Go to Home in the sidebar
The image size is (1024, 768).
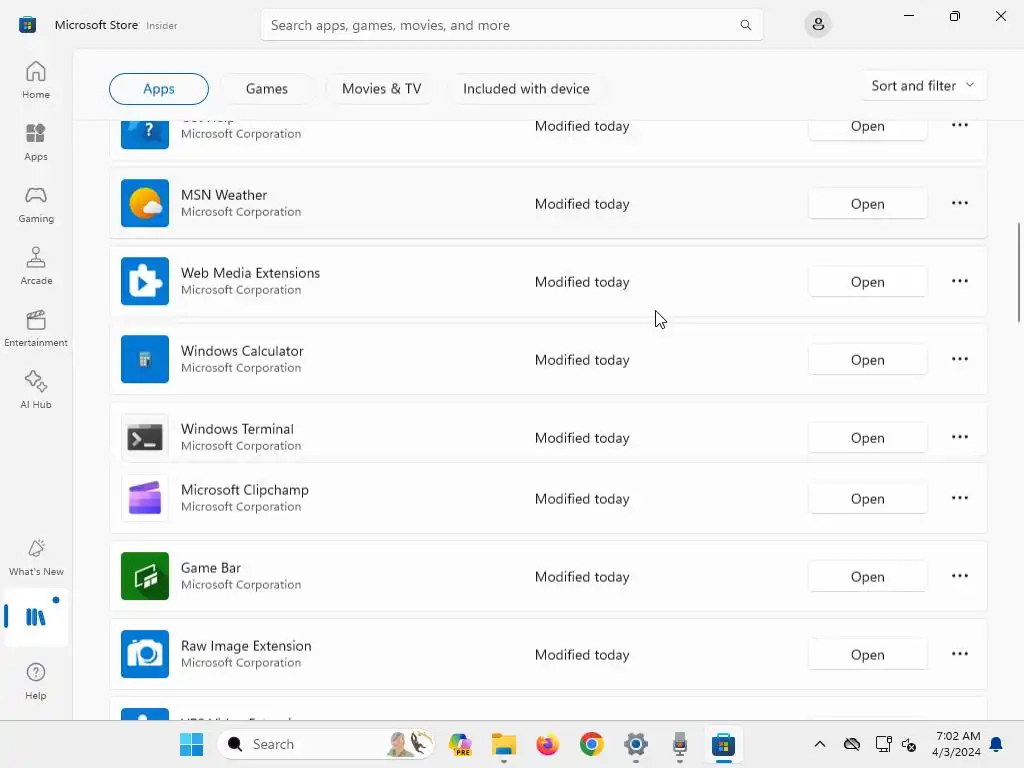[x=36, y=80]
